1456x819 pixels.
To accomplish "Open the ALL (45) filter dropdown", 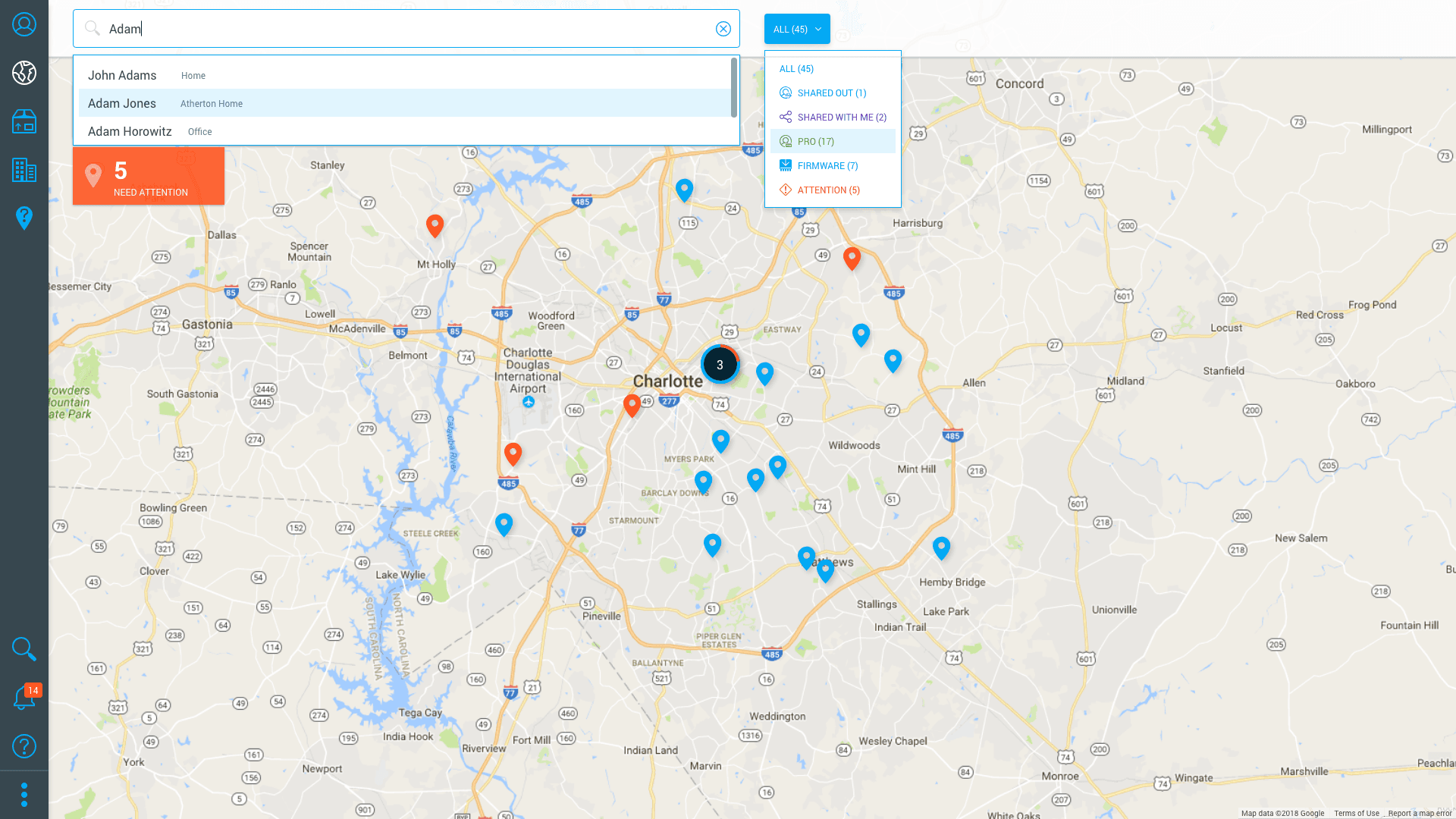I will (797, 28).
